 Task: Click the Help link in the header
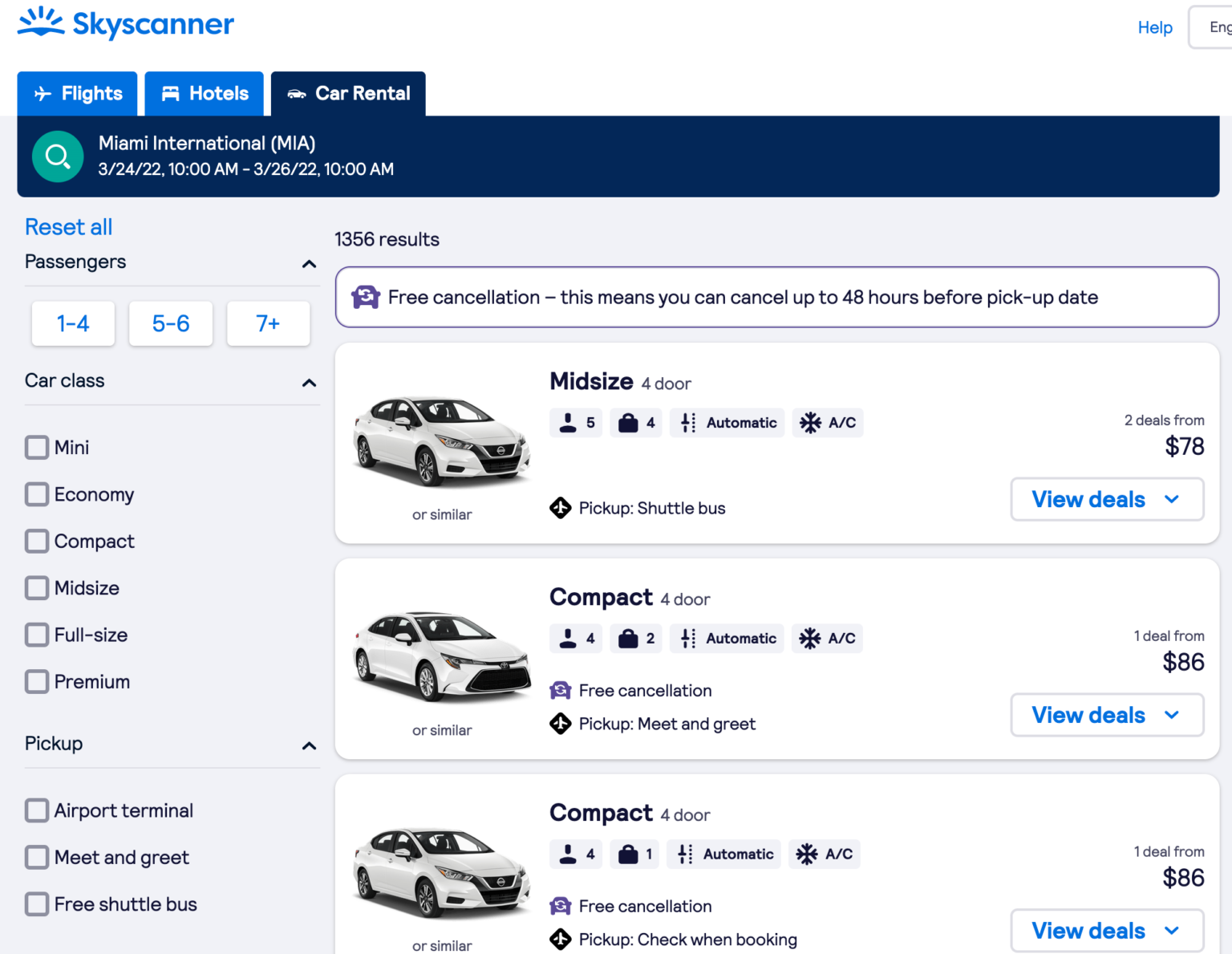pos(1154,27)
